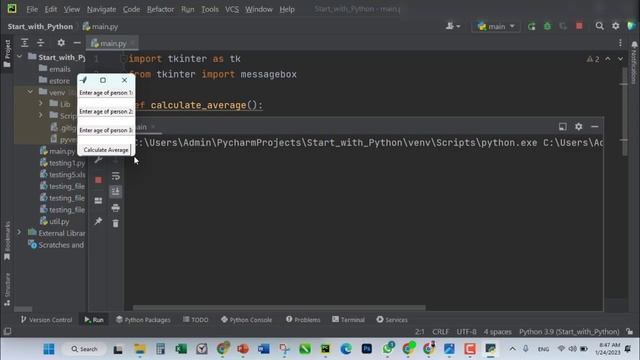Click the Debug bug icon
The image size is (640, 360).
pos(547,27)
